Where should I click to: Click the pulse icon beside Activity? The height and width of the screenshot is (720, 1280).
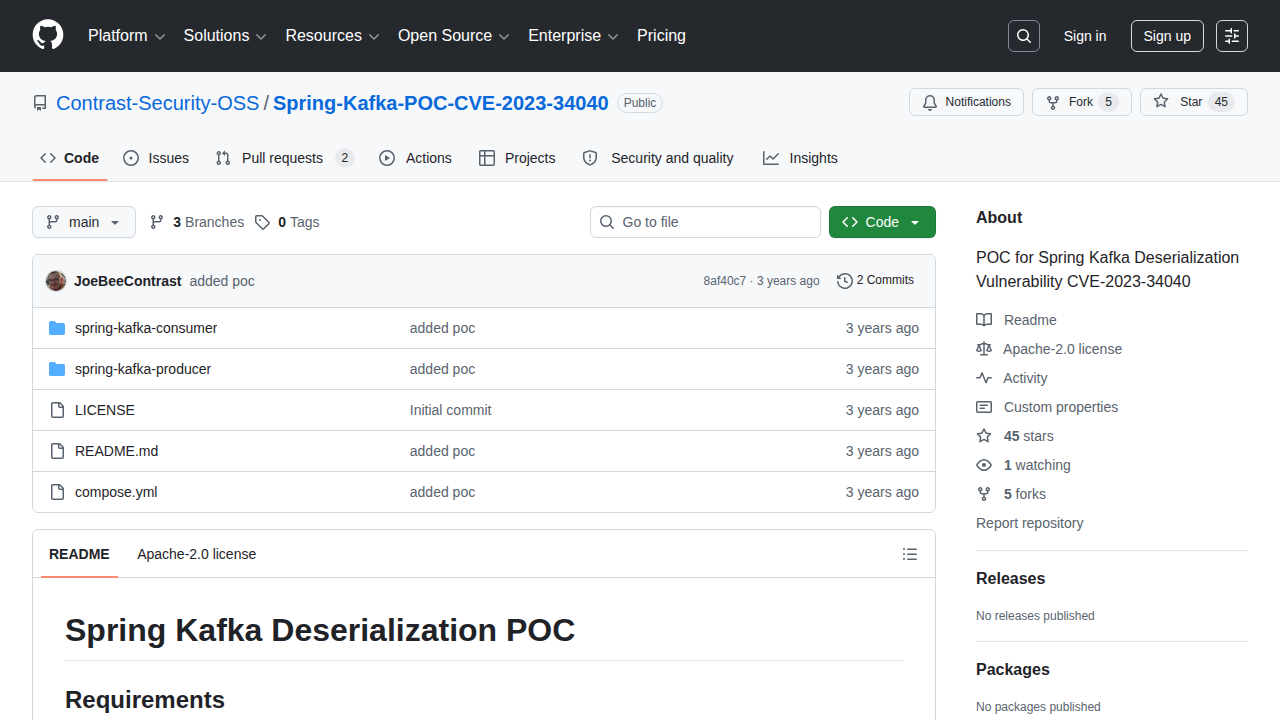(984, 378)
